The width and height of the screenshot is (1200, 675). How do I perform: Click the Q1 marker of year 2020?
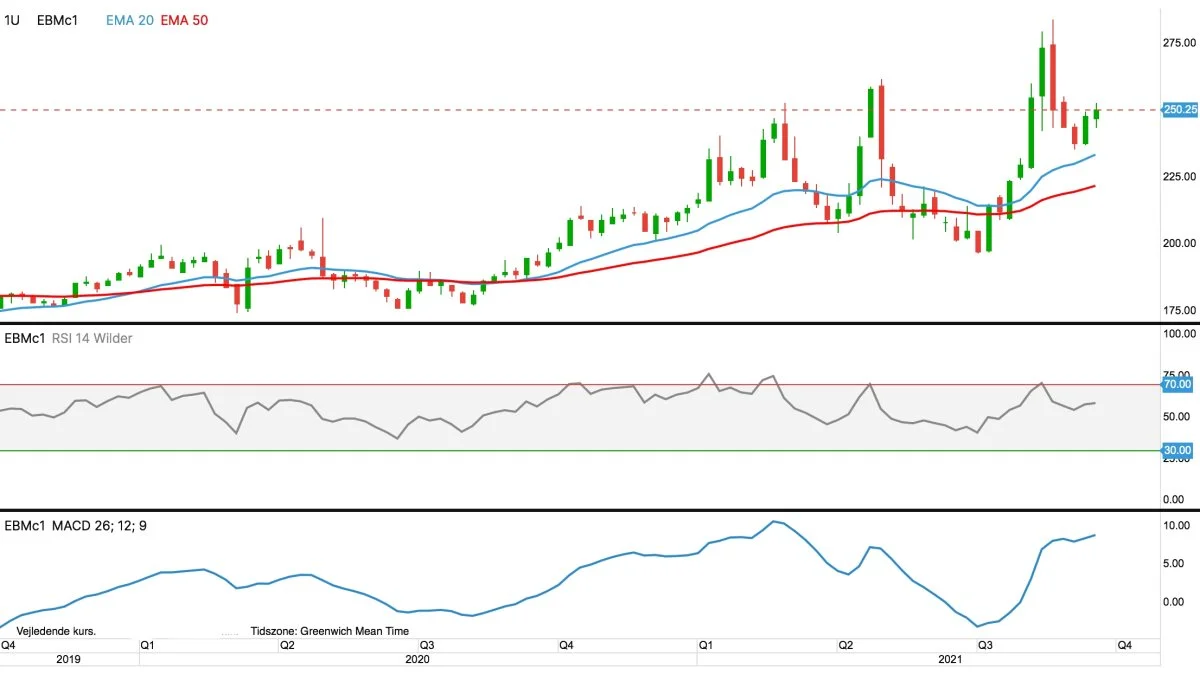[148, 645]
